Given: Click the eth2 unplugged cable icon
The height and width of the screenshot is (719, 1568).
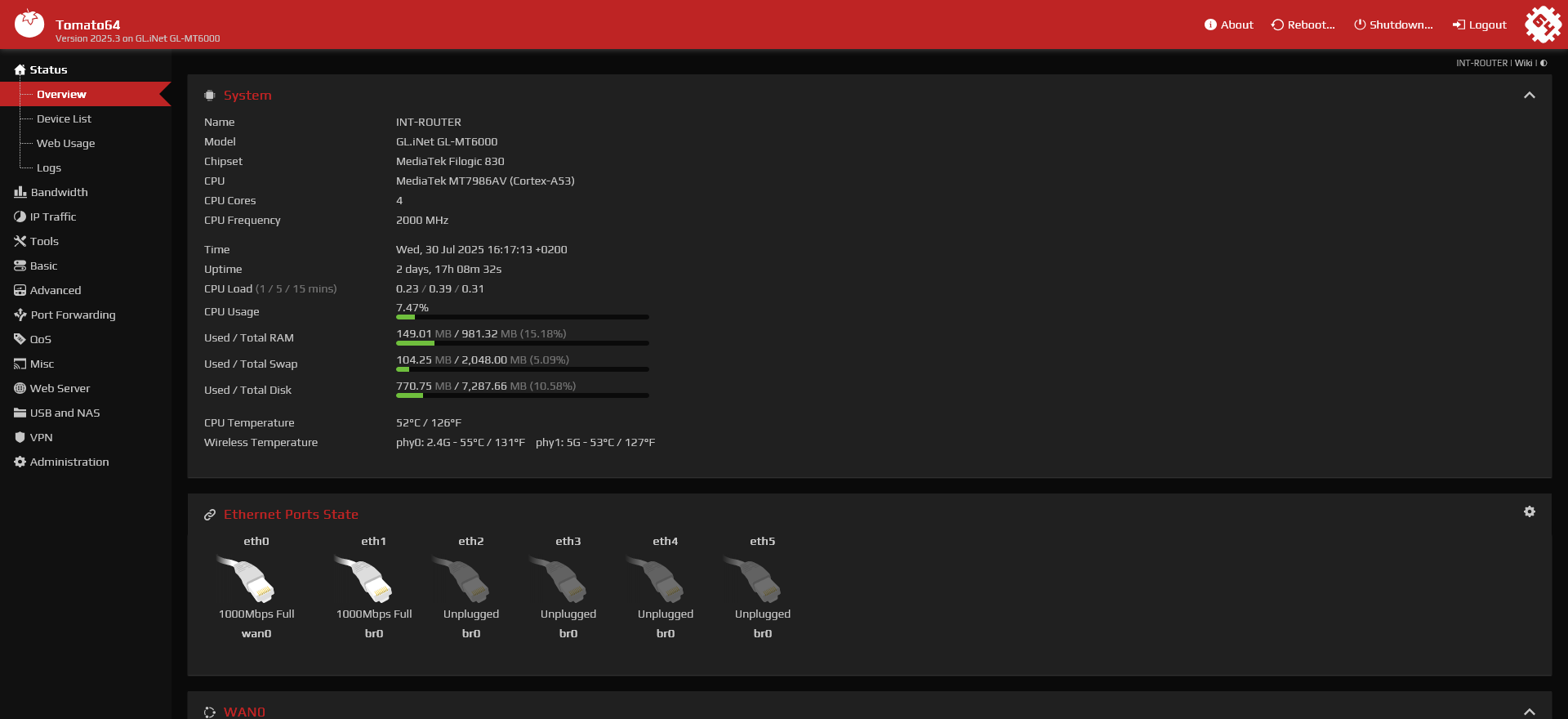Looking at the screenshot, I should point(461,578).
